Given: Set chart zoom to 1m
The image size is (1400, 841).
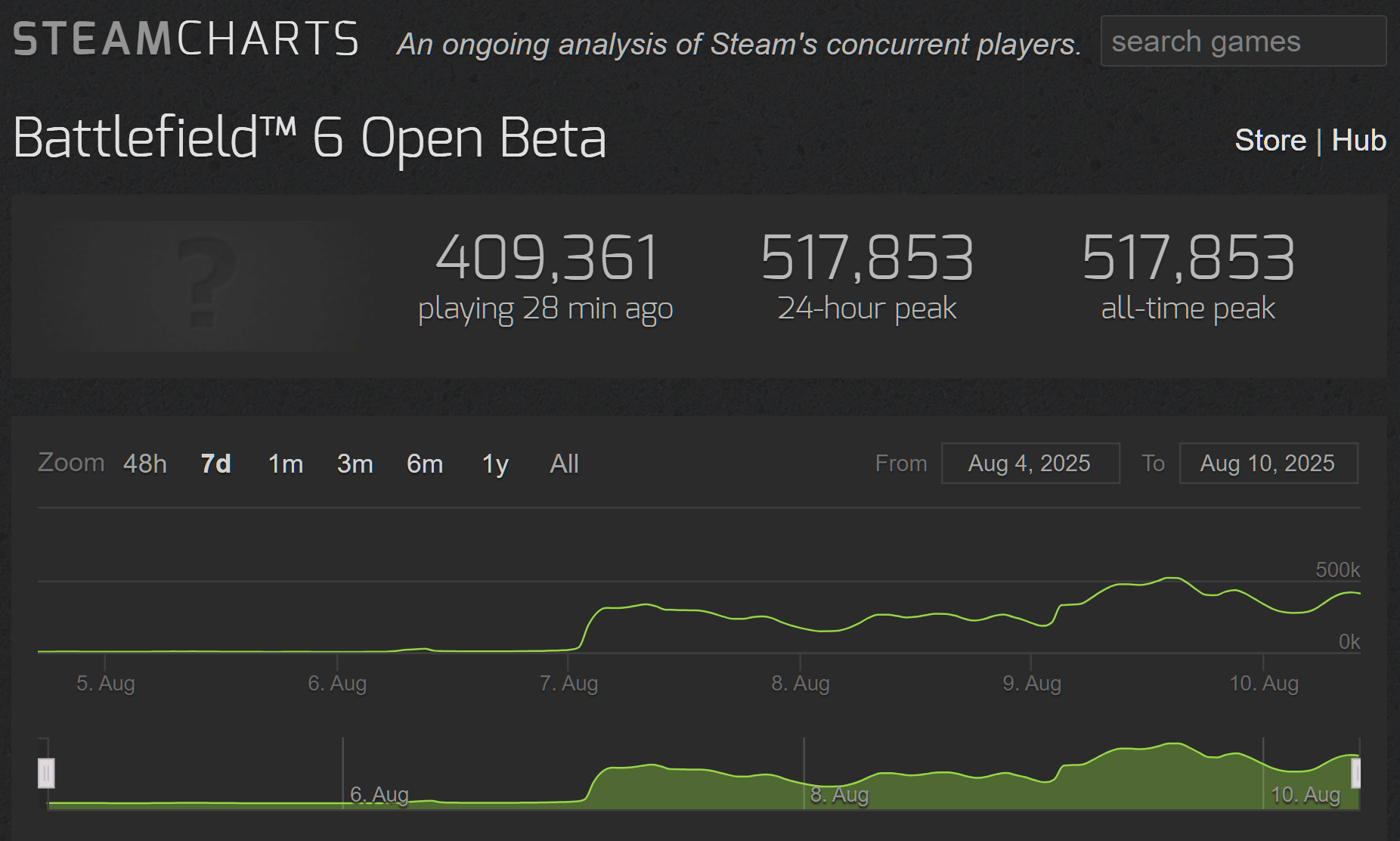Looking at the screenshot, I should pyautogui.click(x=286, y=464).
